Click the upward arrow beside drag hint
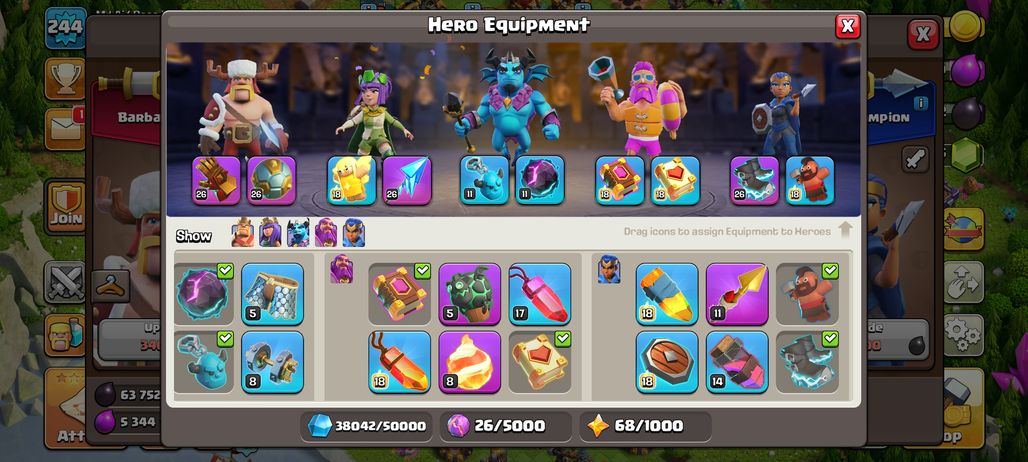The image size is (1028, 462). pos(845,230)
